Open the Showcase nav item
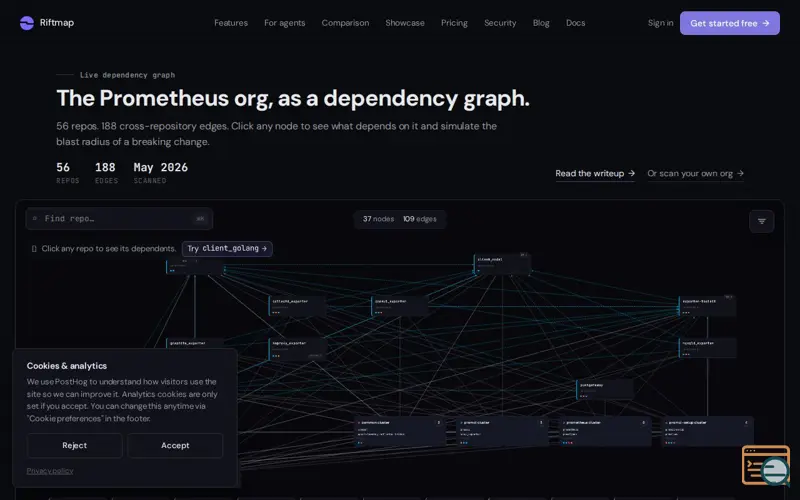 pos(405,23)
